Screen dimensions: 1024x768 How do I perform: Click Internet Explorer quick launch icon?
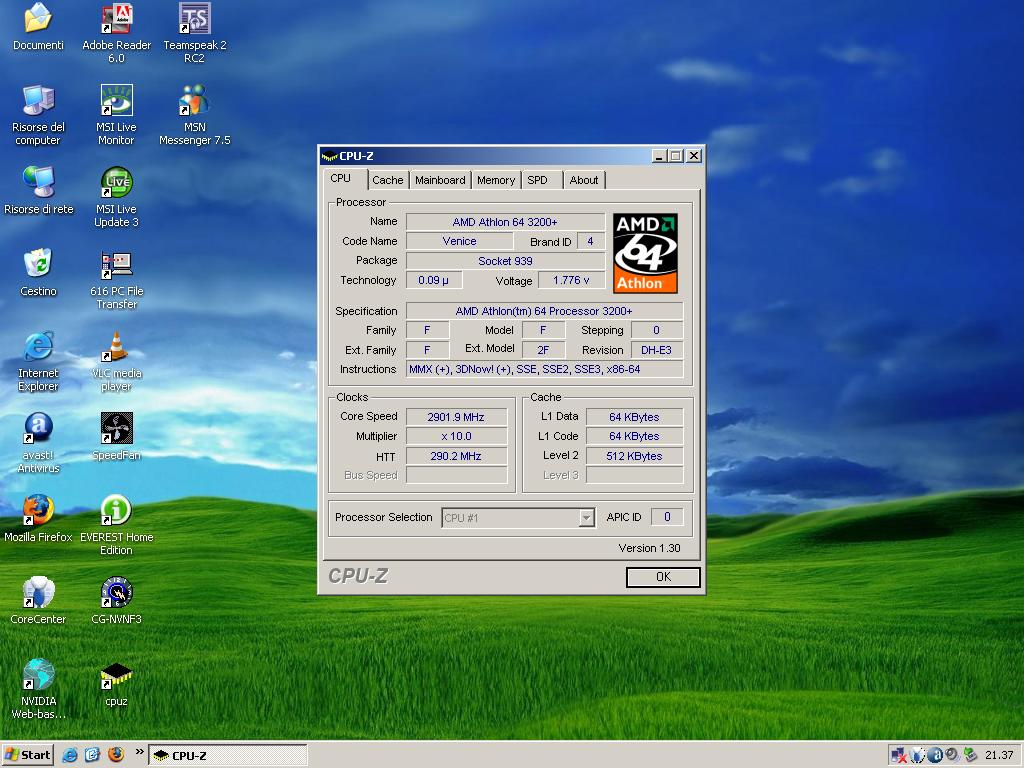[70, 755]
